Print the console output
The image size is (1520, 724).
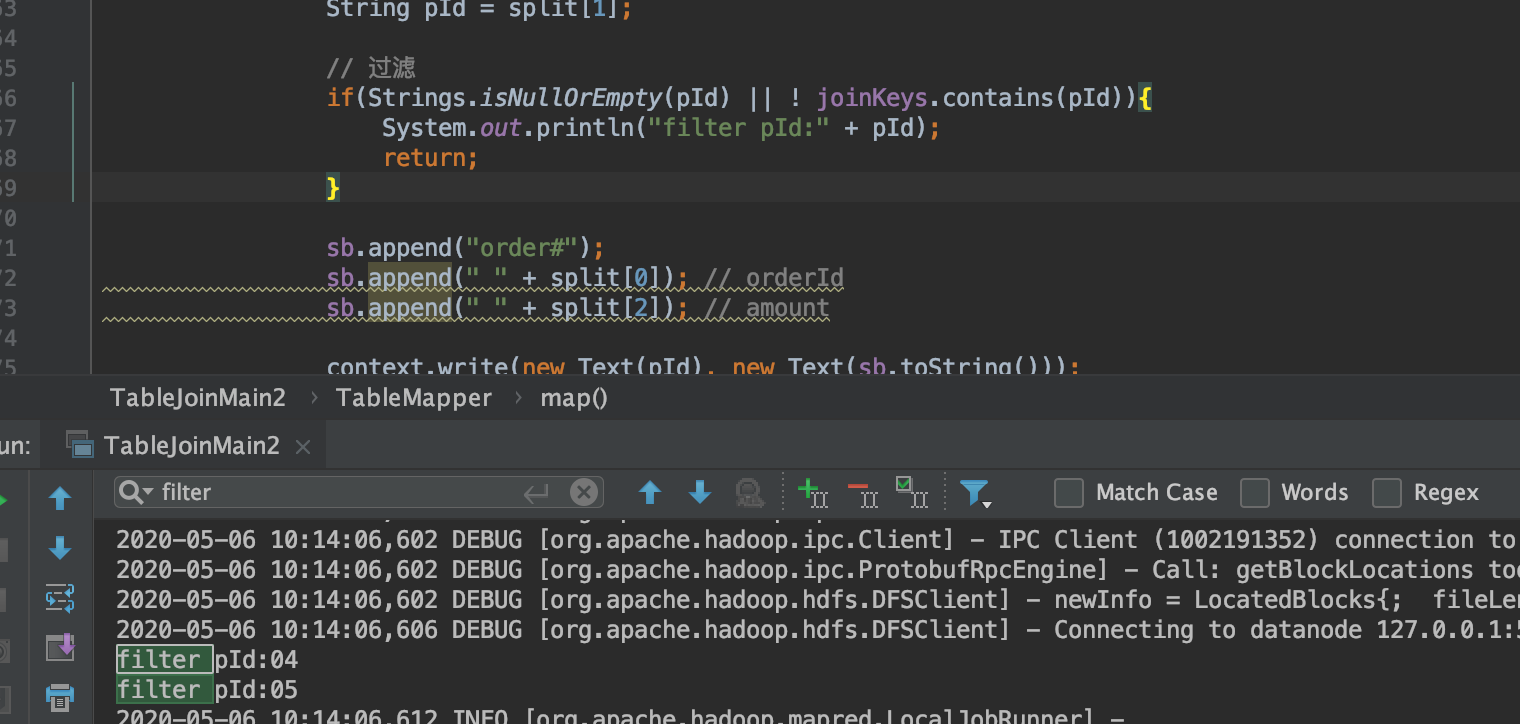(x=60, y=696)
